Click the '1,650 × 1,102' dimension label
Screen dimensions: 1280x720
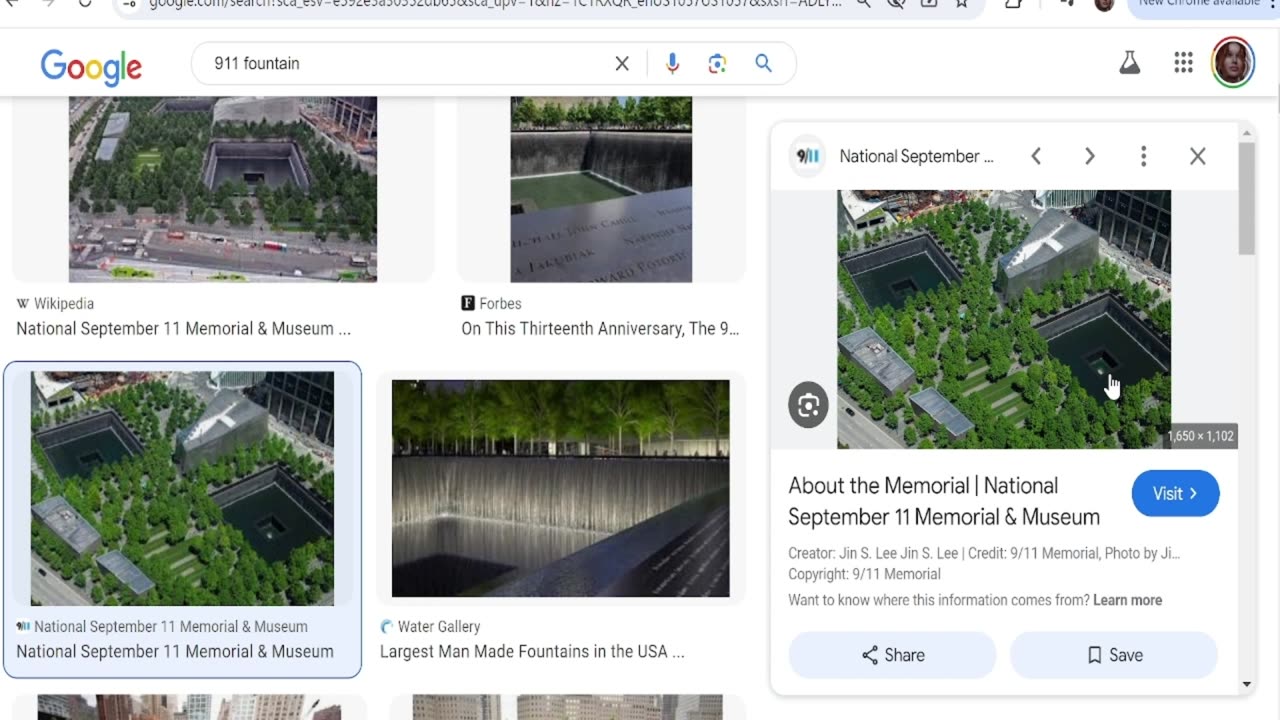(x=1201, y=436)
